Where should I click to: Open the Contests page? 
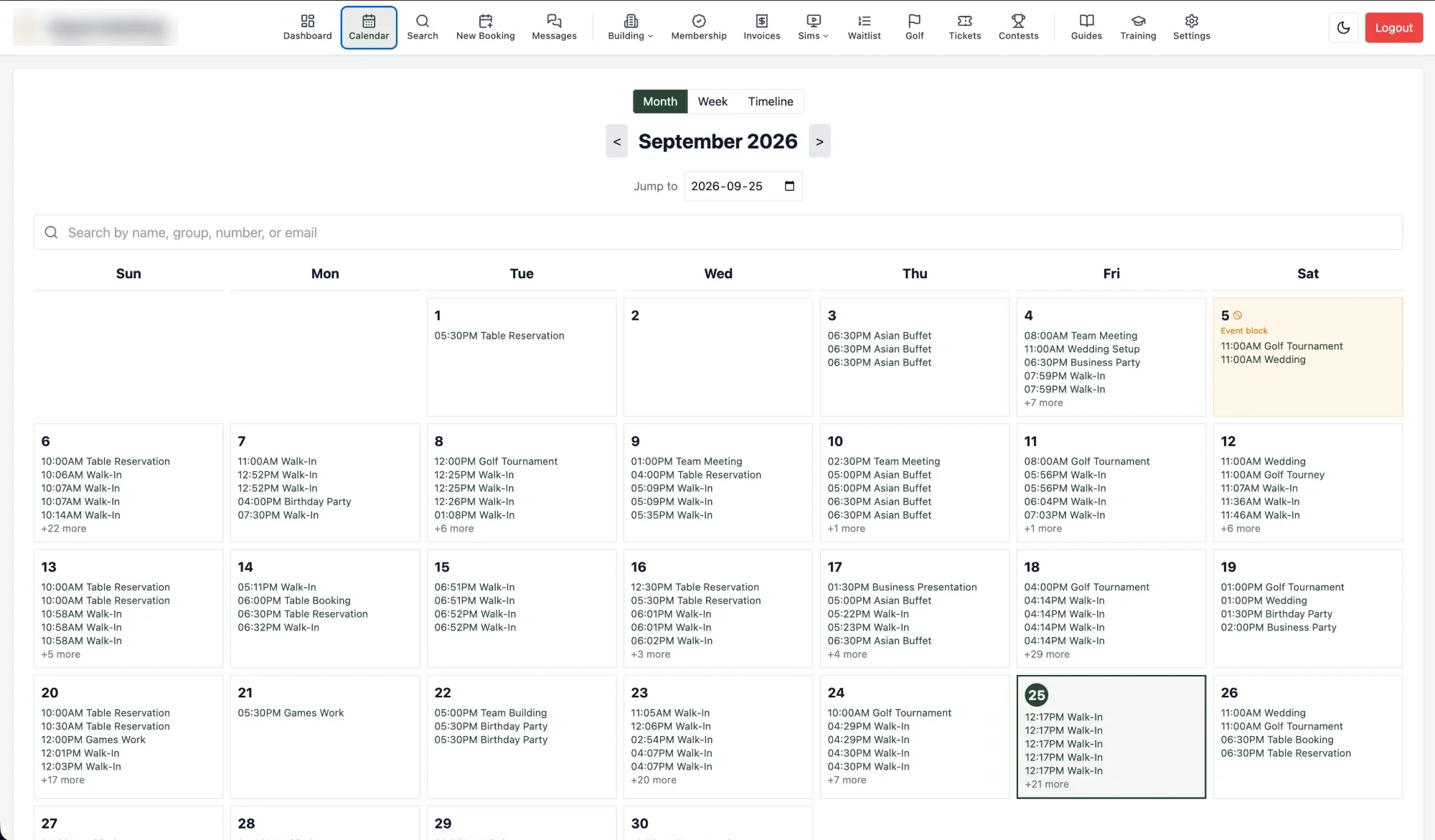1018,27
